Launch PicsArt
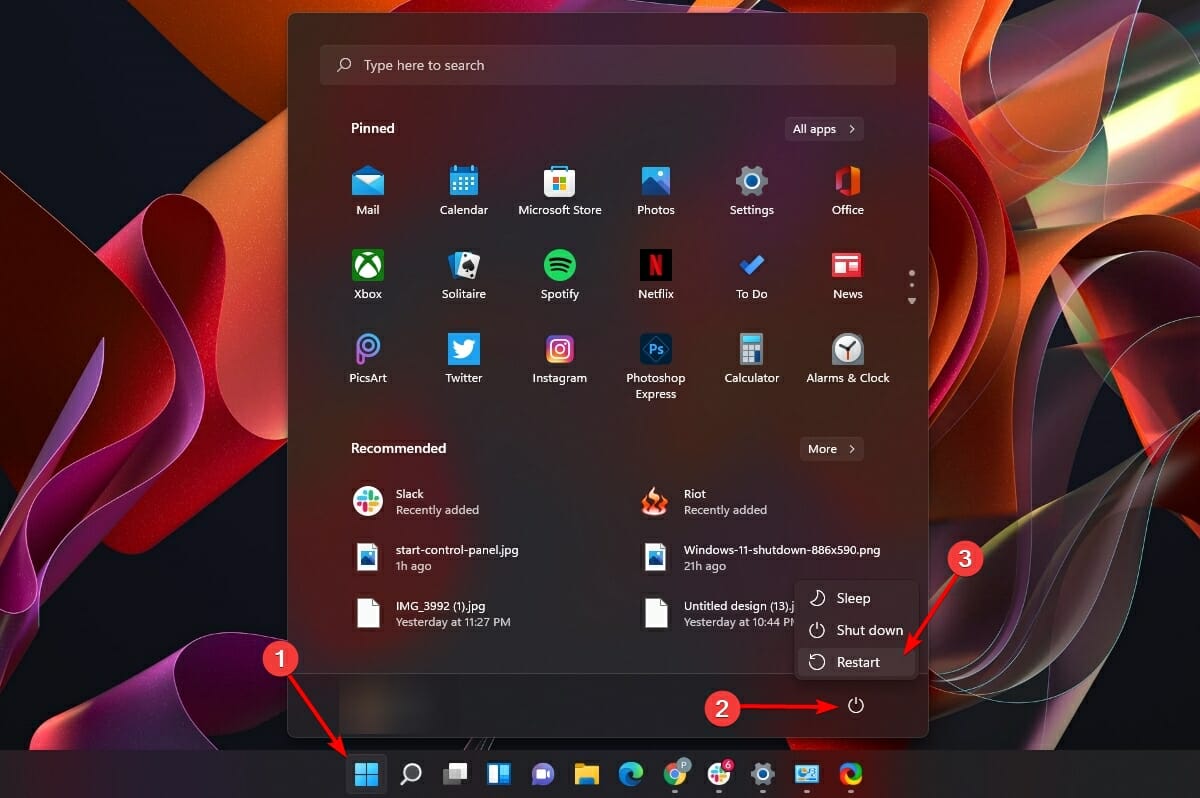The height and width of the screenshot is (798, 1200). pyautogui.click(x=367, y=358)
